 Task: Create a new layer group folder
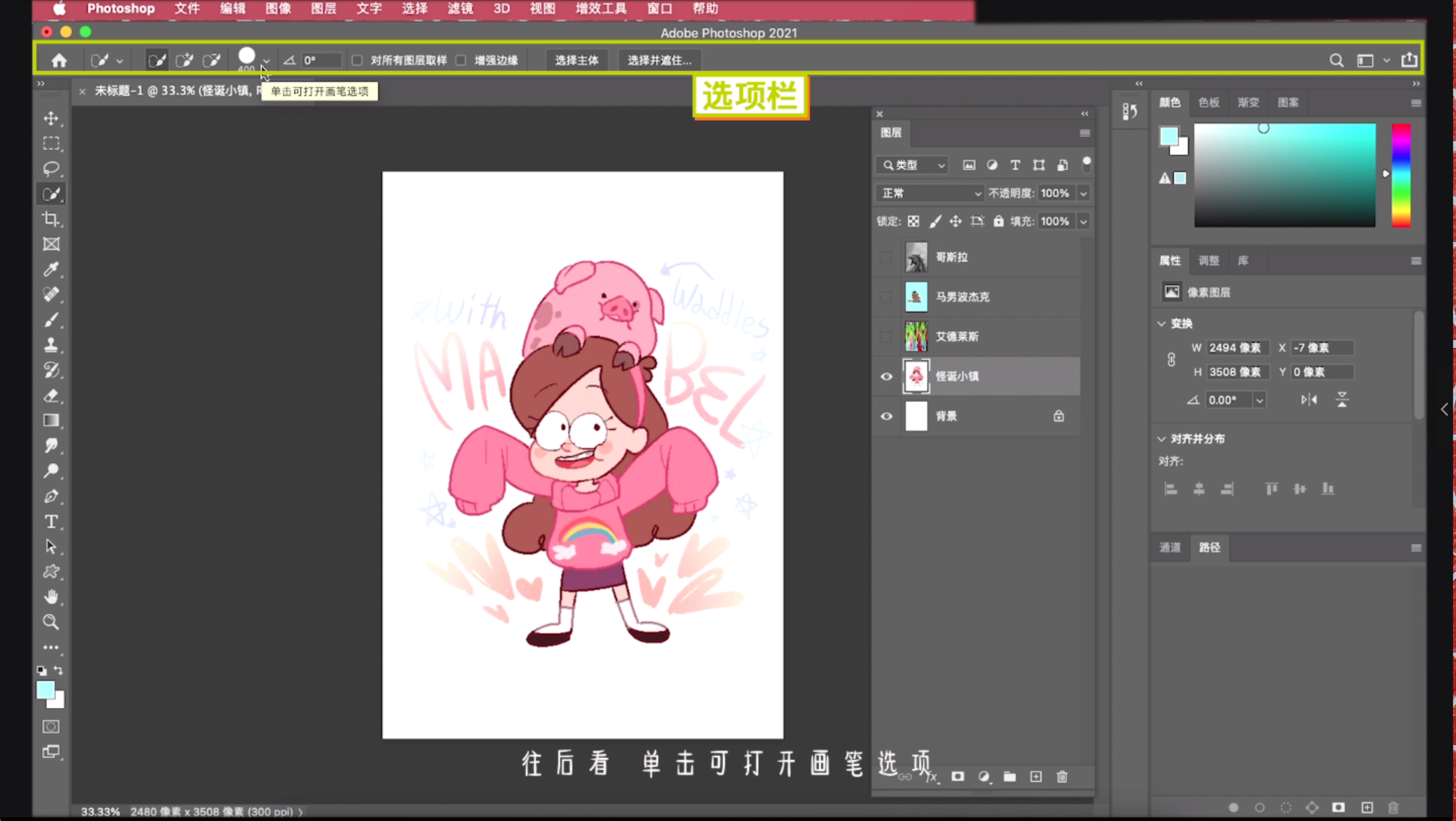pyautogui.click(x=1010, y=776)
